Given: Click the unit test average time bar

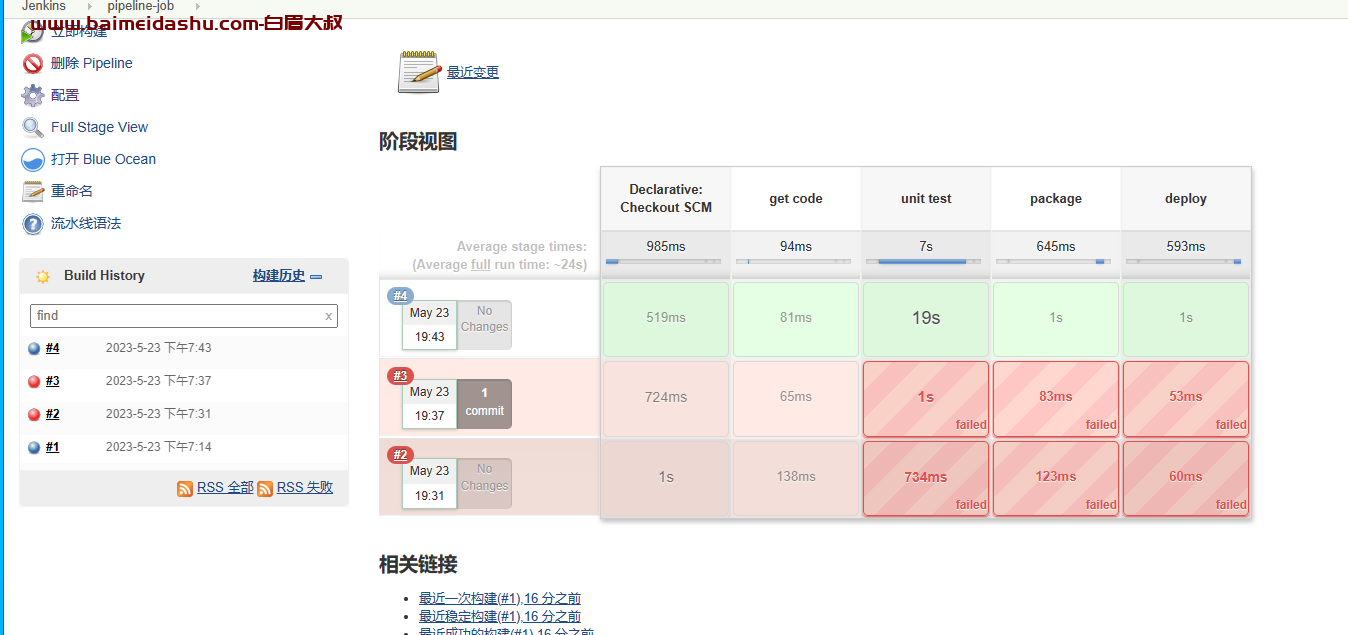Looking at the screenshot, I should [x=923, y=262].
